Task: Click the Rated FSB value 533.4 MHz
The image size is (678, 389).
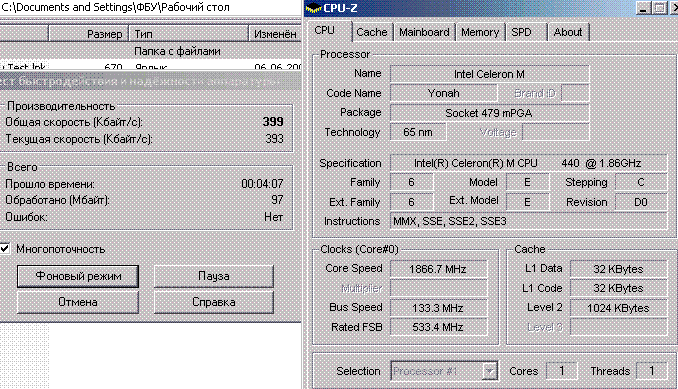Action: coord(438,327)
